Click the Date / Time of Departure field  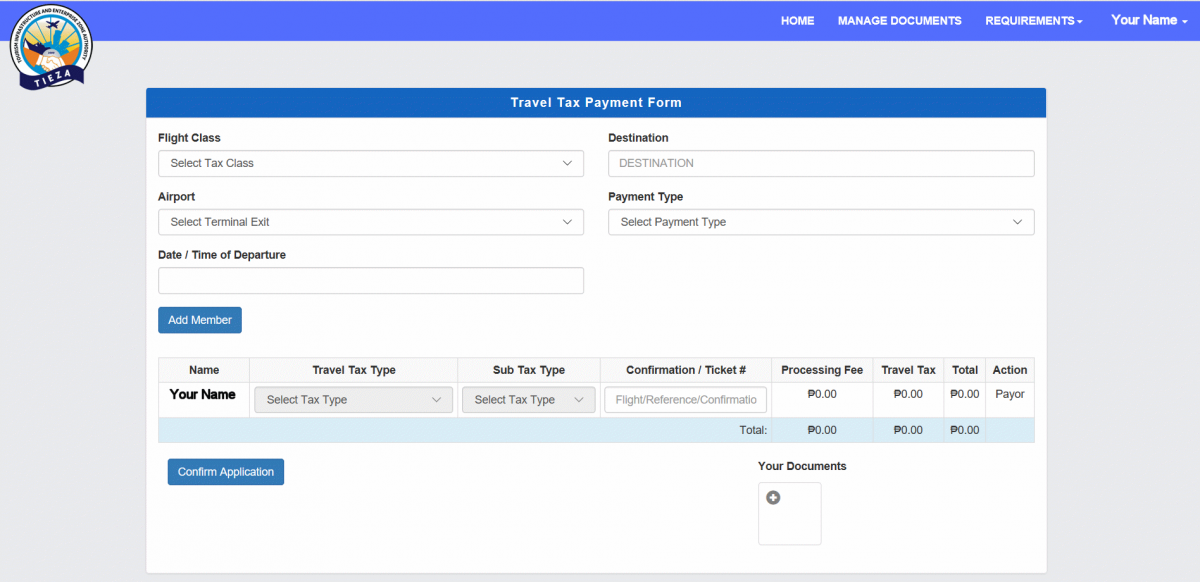pos(370,281)
